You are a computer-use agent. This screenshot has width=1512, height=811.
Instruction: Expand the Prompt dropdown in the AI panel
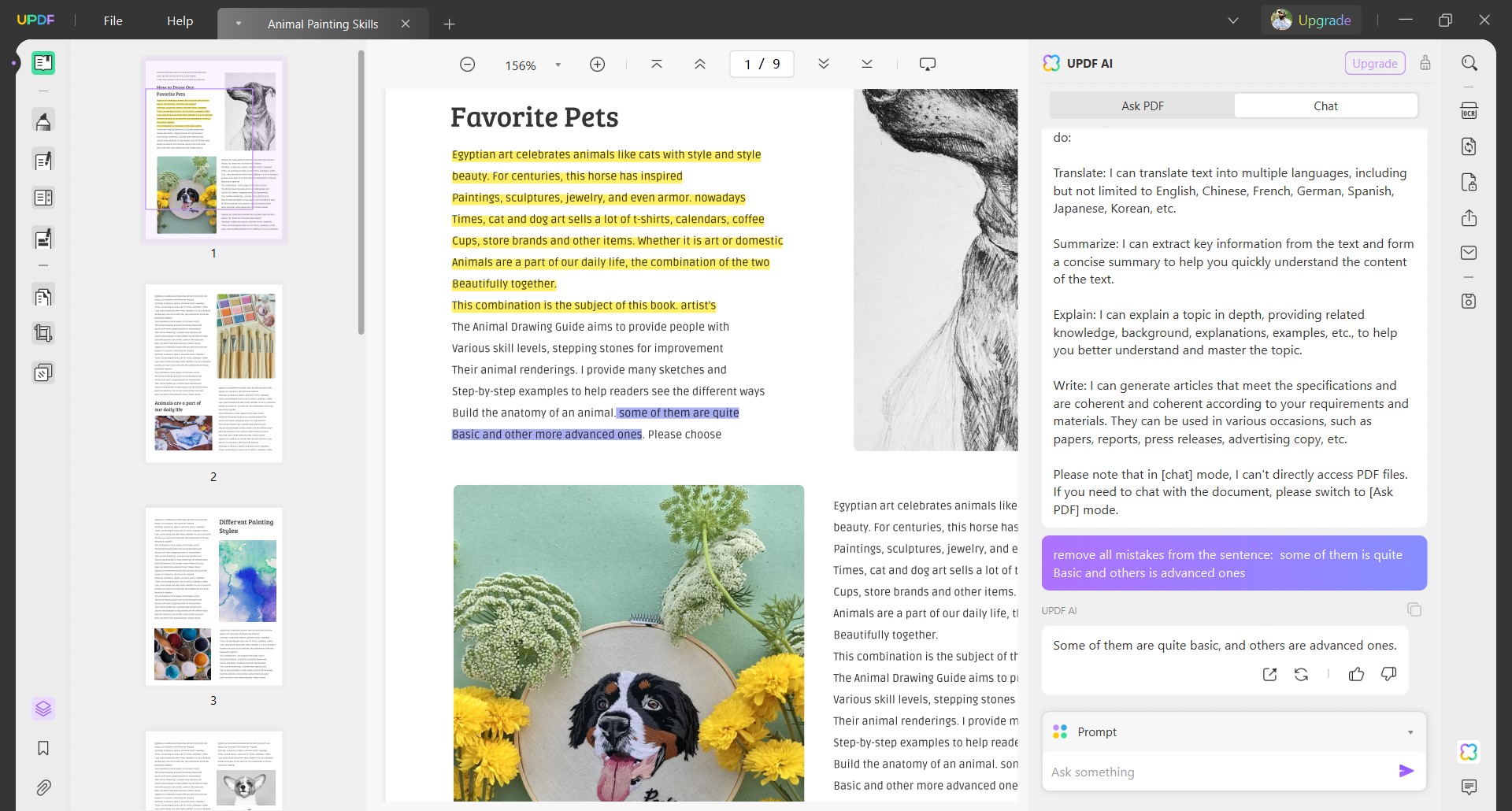1409,731
